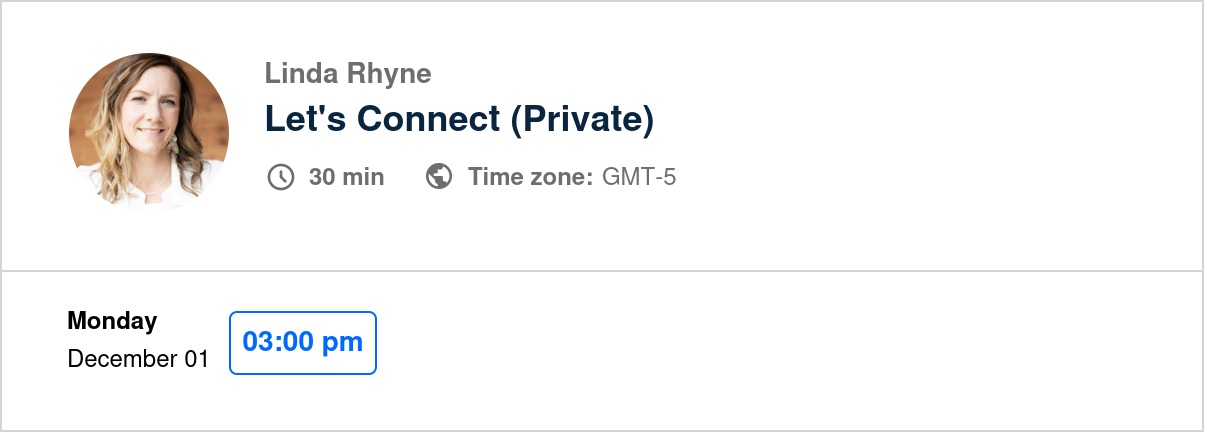Screen dimensions: 1208x432
Task: Select the 03:00 pm time slot
Action: pyautogui.click(x=303, y=342)
